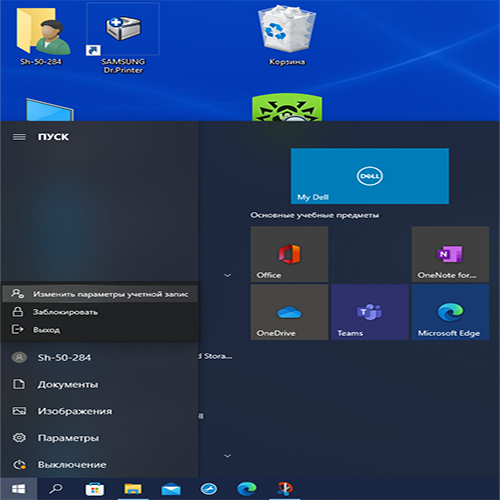The width and height of the screenshot is (500, 500).
Task: Open the OneNote tile
Action: pyautogui.click(x=450, y=254)
